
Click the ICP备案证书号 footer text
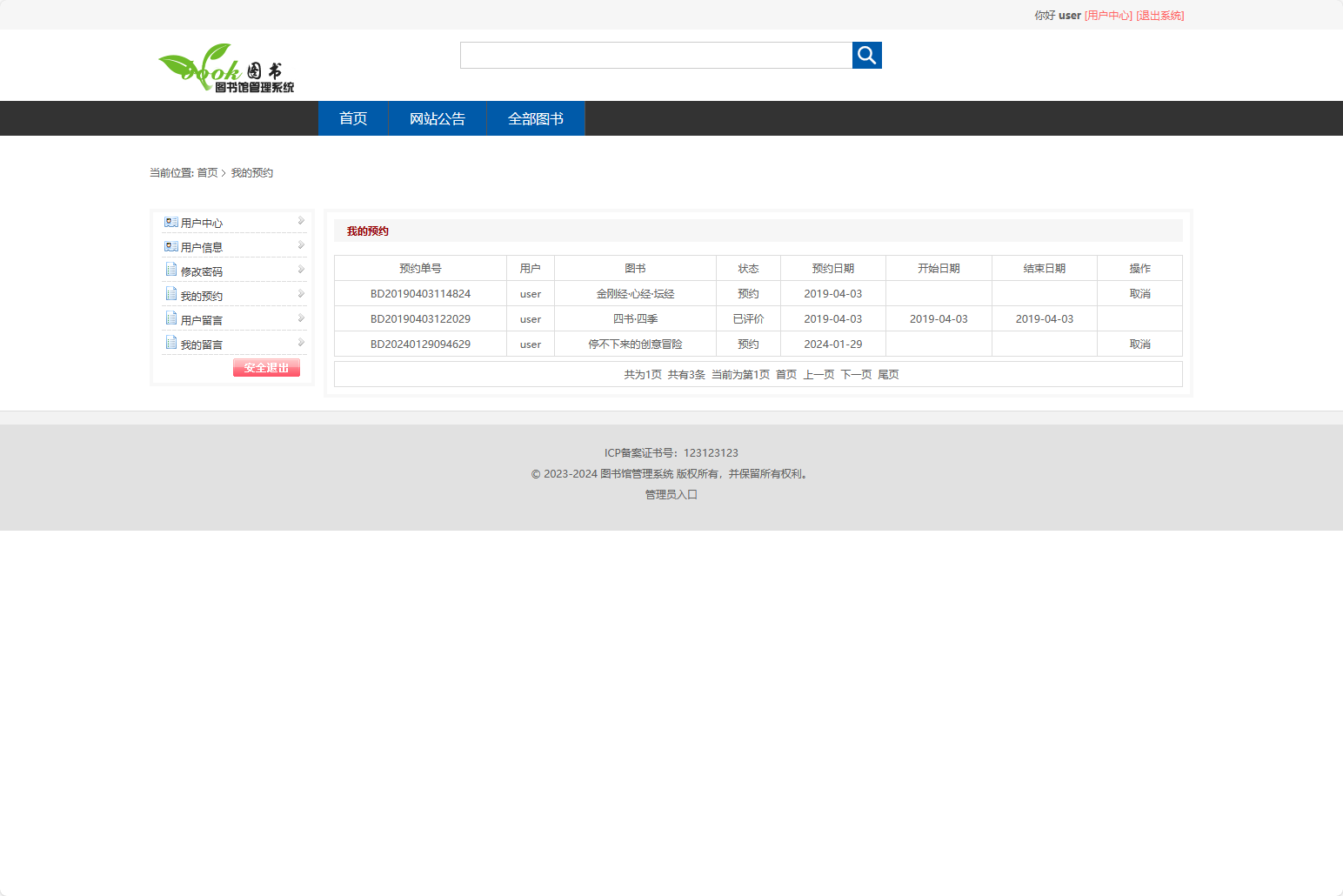point(671,453)
